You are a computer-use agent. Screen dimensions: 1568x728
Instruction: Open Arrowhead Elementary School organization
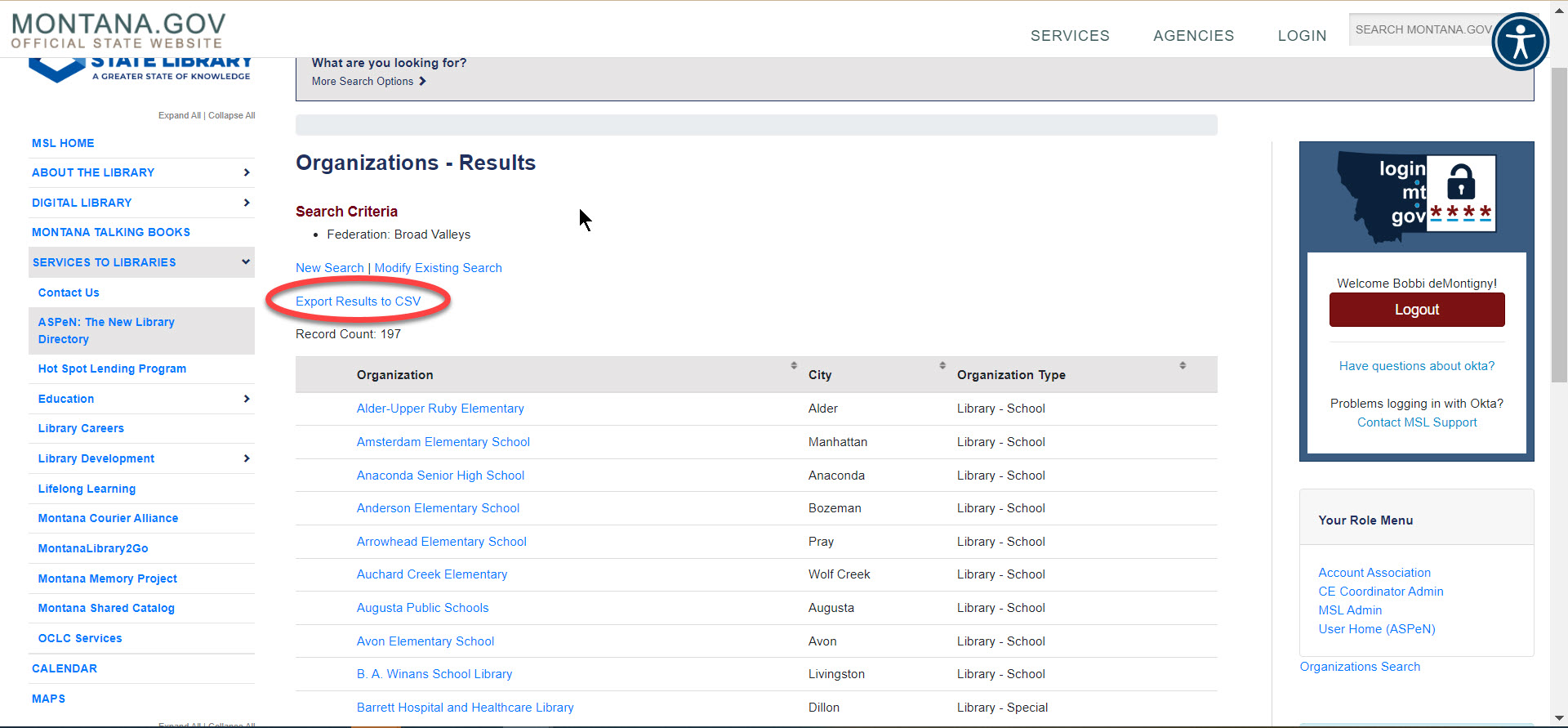(442, 542)
